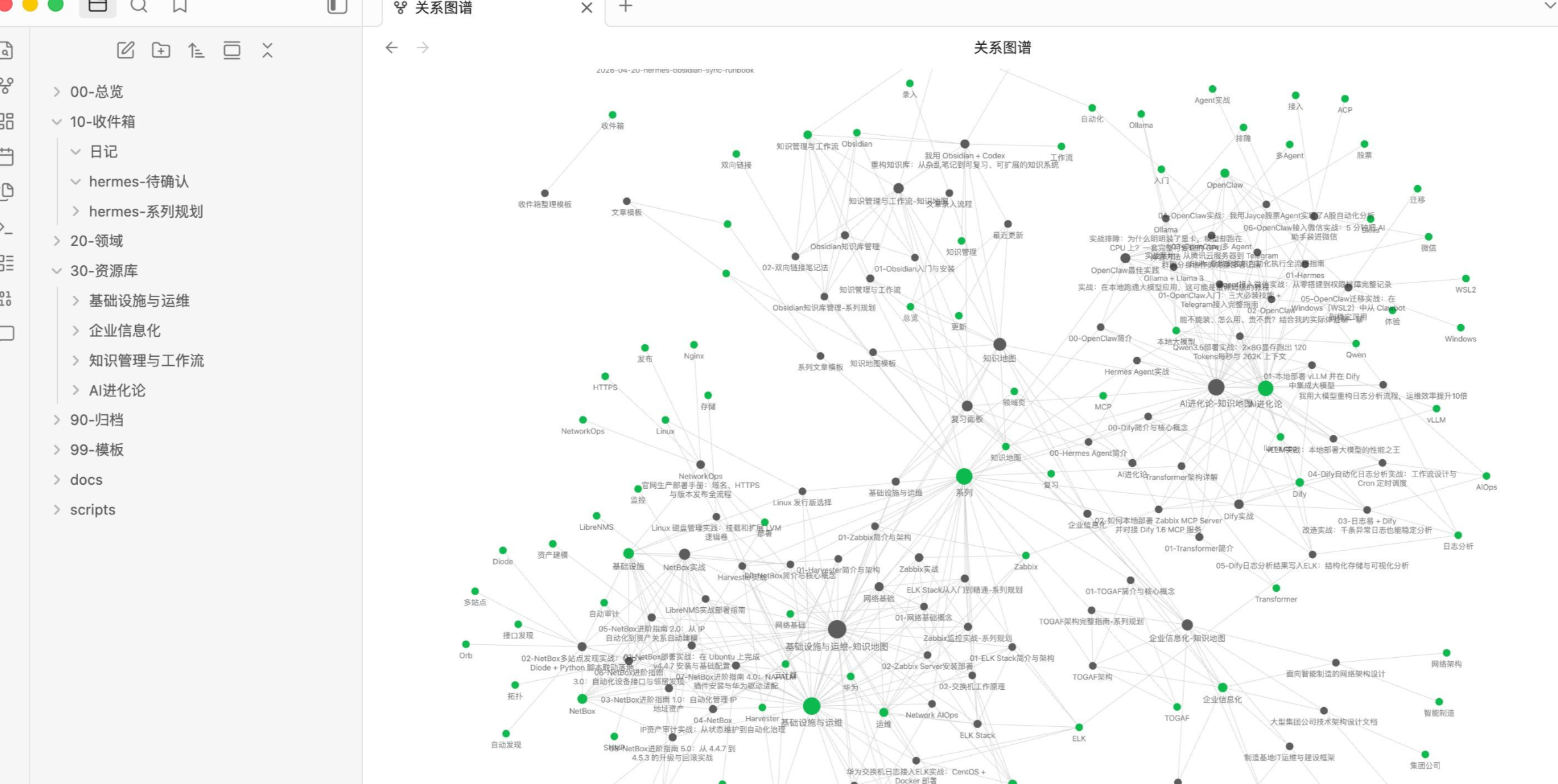This screenshot has width=1558, height=784.
Task: Click the 系列 node in graph
Action: point(964,477)
